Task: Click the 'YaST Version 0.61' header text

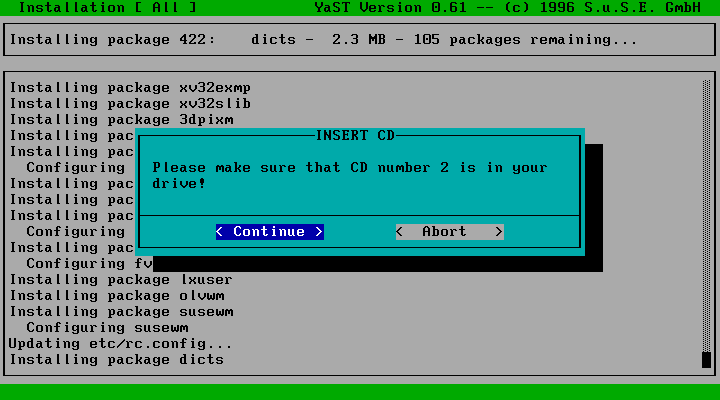Action: coord(390,8)
